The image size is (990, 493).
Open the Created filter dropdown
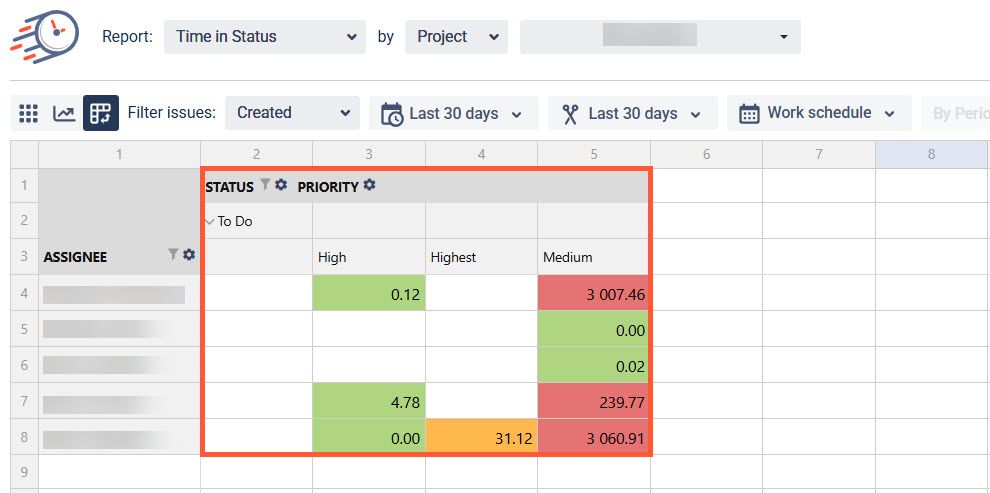[292, 113]
